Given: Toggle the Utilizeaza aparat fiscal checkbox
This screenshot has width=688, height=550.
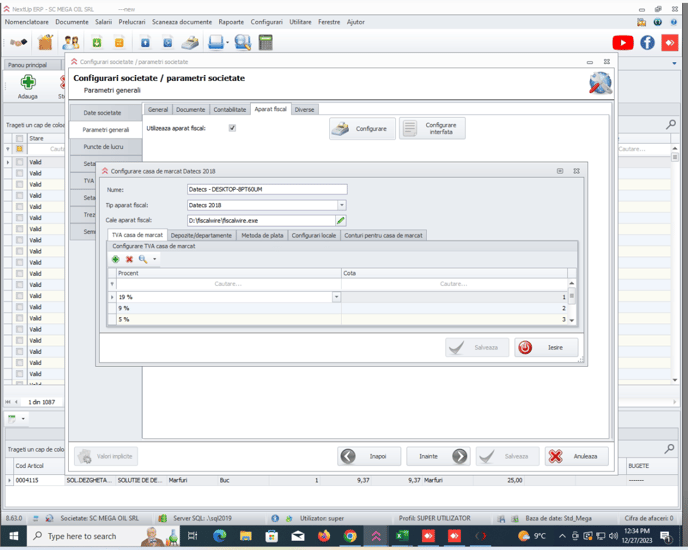Looking at the screenshot, I should pos(232,128).
